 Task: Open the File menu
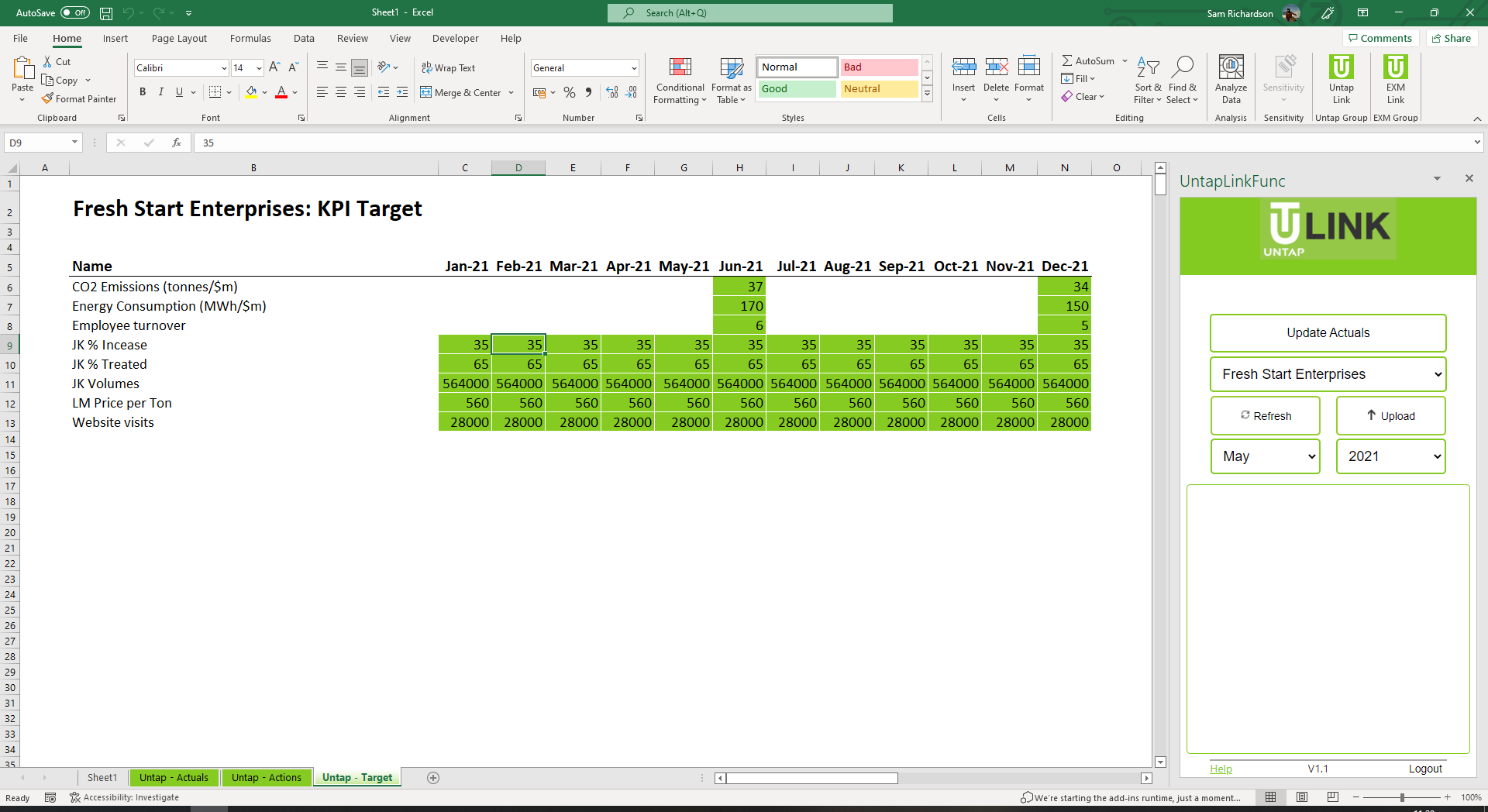[x=21, y=38]
